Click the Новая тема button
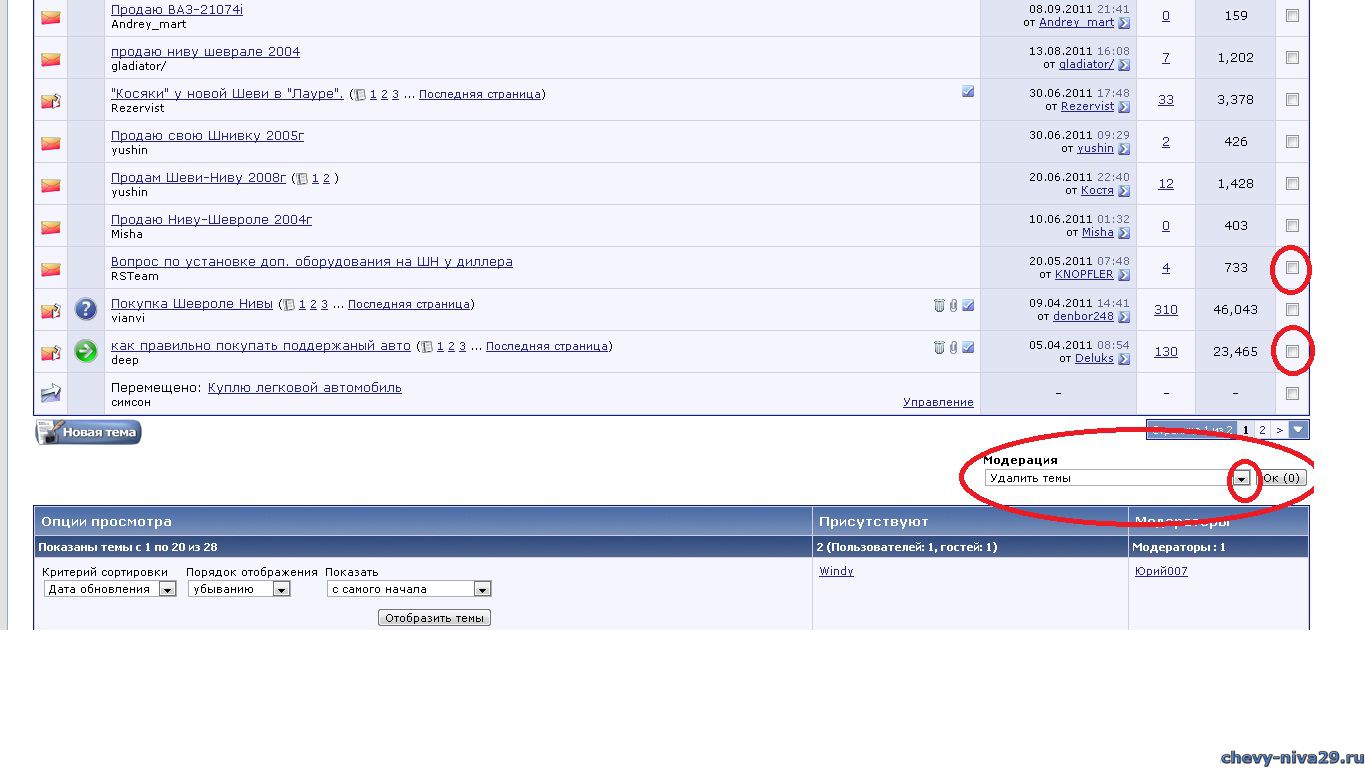 point(89,433)
